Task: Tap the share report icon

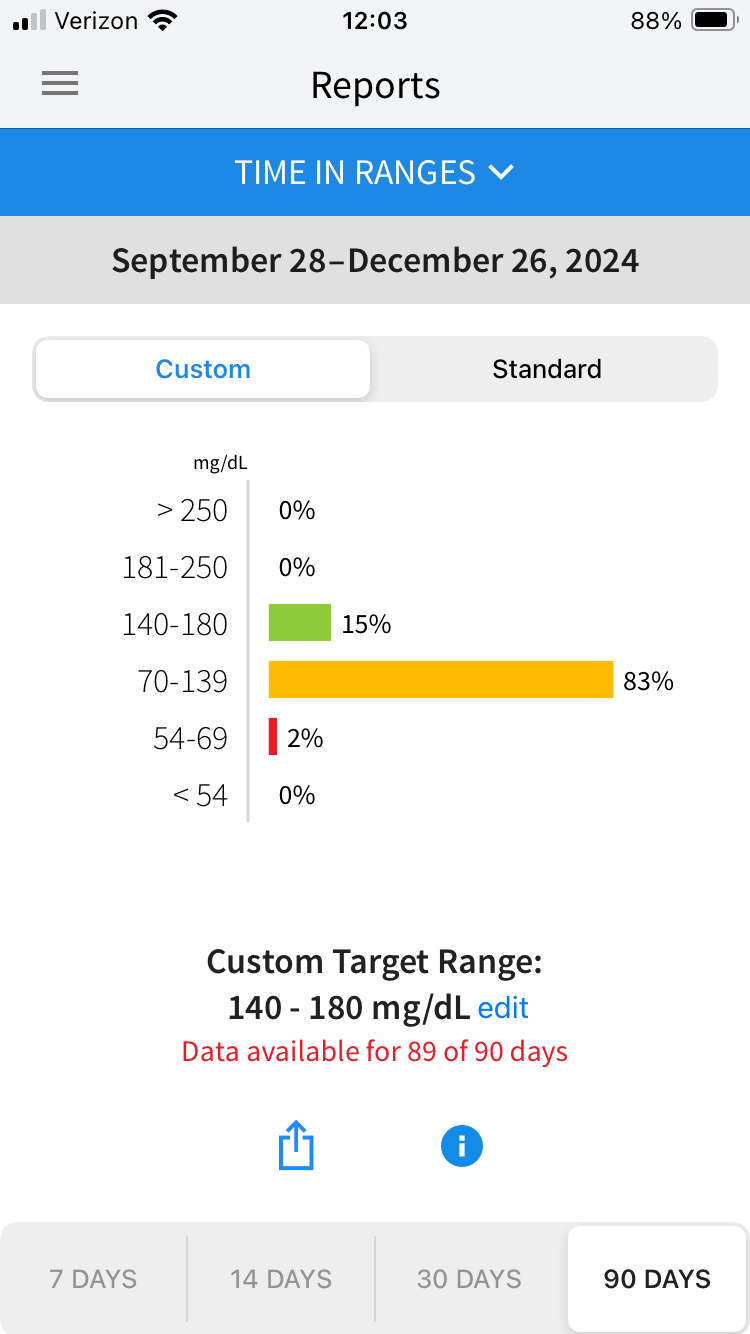Action: (x=296, y=1146)
